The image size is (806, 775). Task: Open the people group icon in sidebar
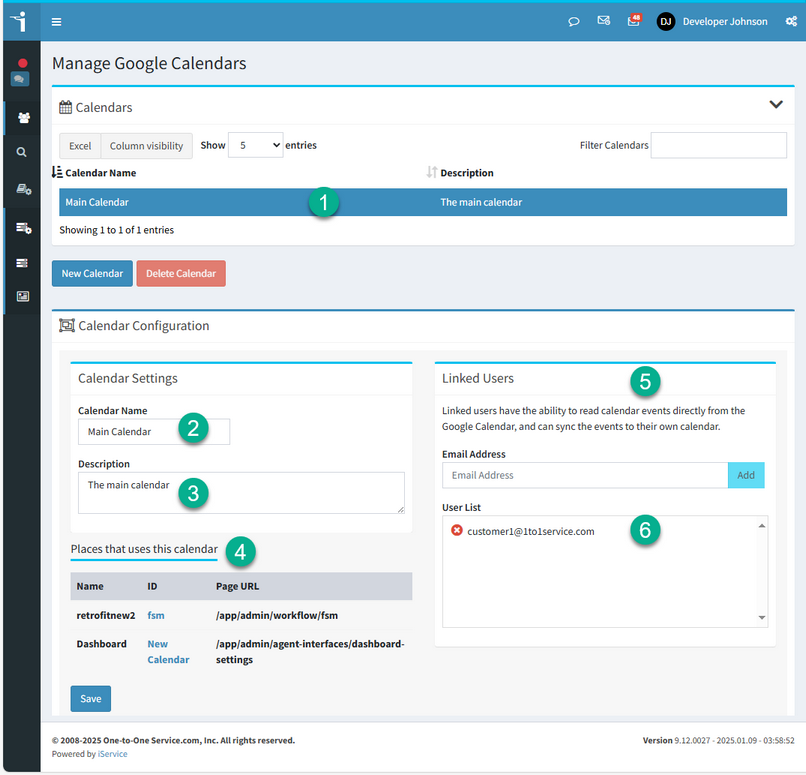click(23, 117)
